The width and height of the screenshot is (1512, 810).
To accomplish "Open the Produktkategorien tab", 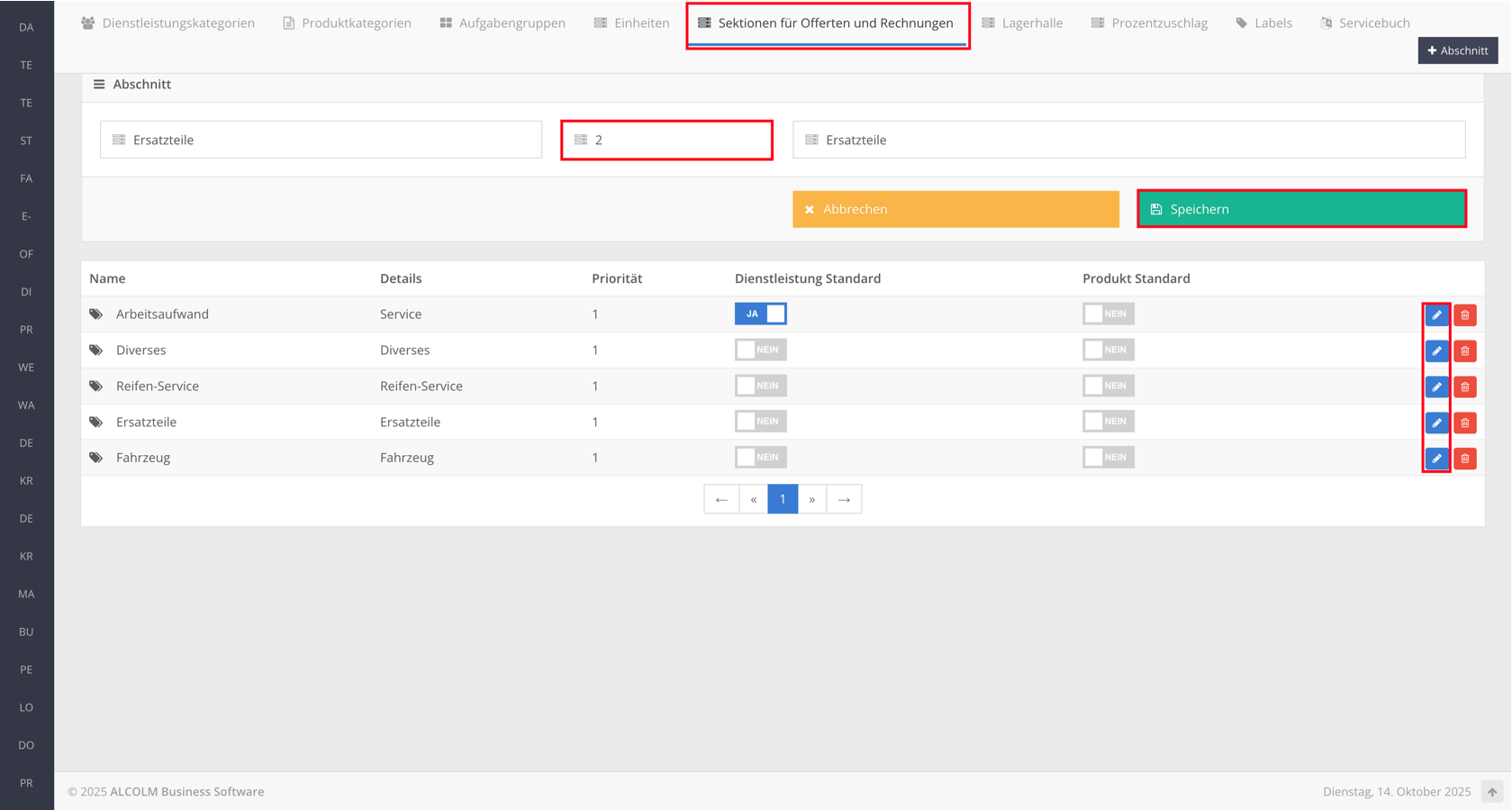I will click(347, 23).
